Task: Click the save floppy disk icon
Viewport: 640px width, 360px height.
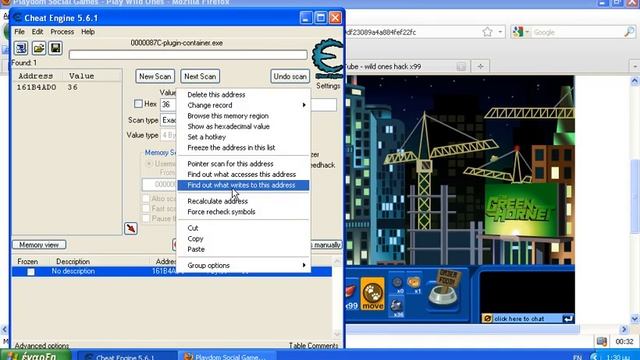Action: [56, 48]
